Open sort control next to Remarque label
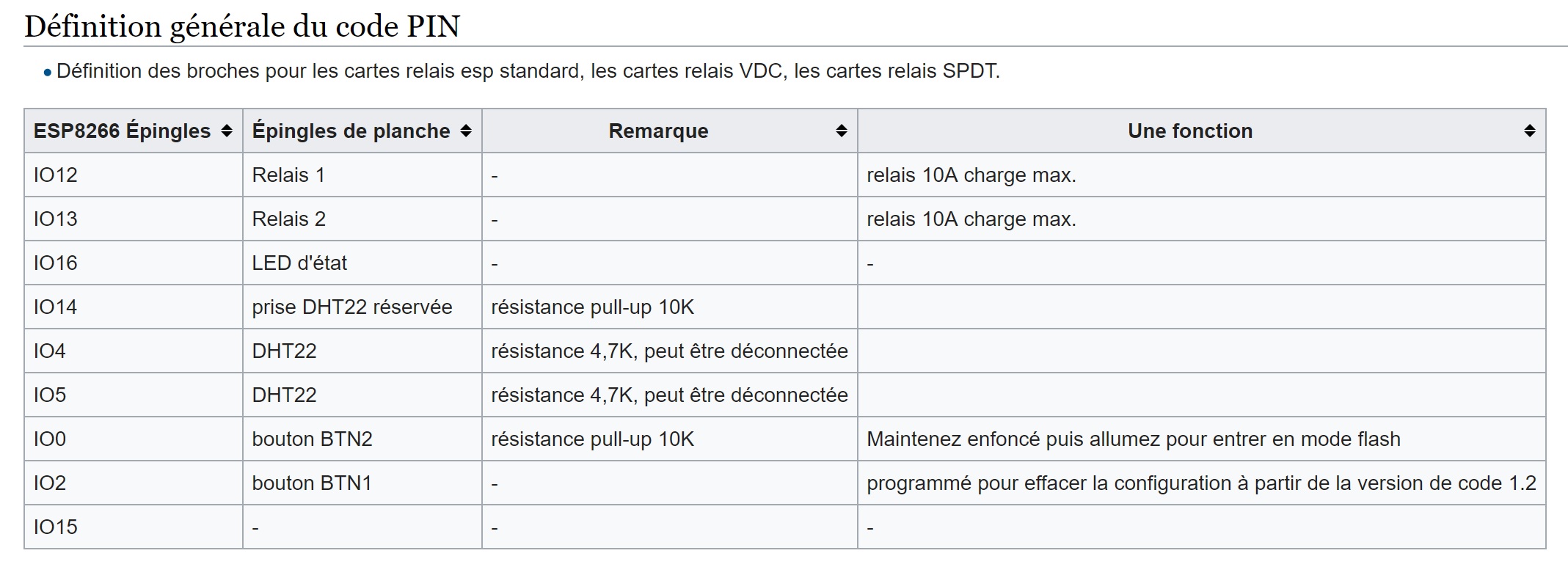1568x567 pixels. click(841, 131)
